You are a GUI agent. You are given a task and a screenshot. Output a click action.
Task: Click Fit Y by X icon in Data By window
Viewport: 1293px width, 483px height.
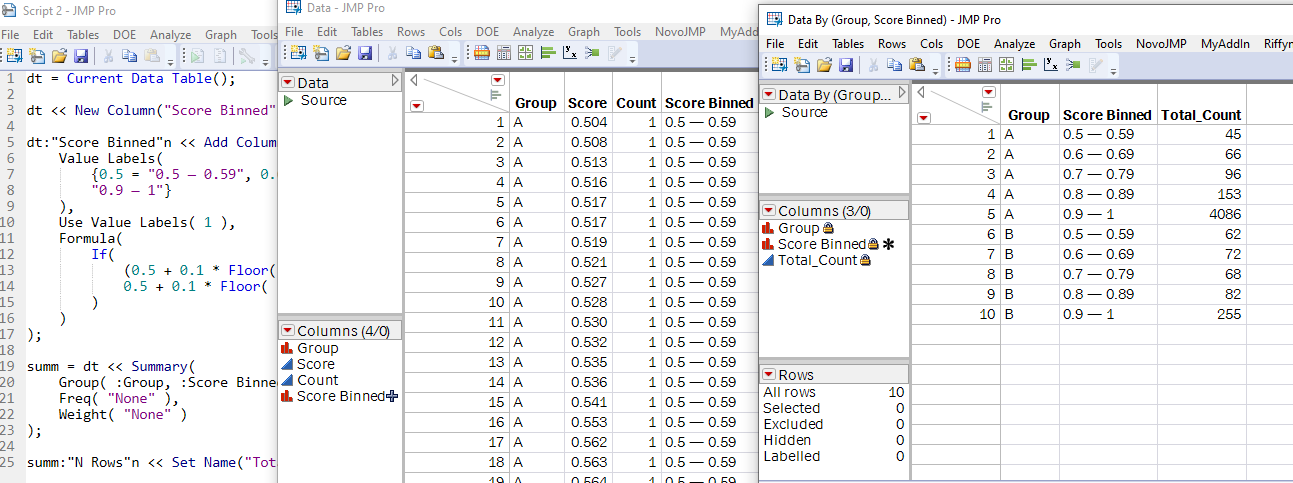click(1051, 66)
